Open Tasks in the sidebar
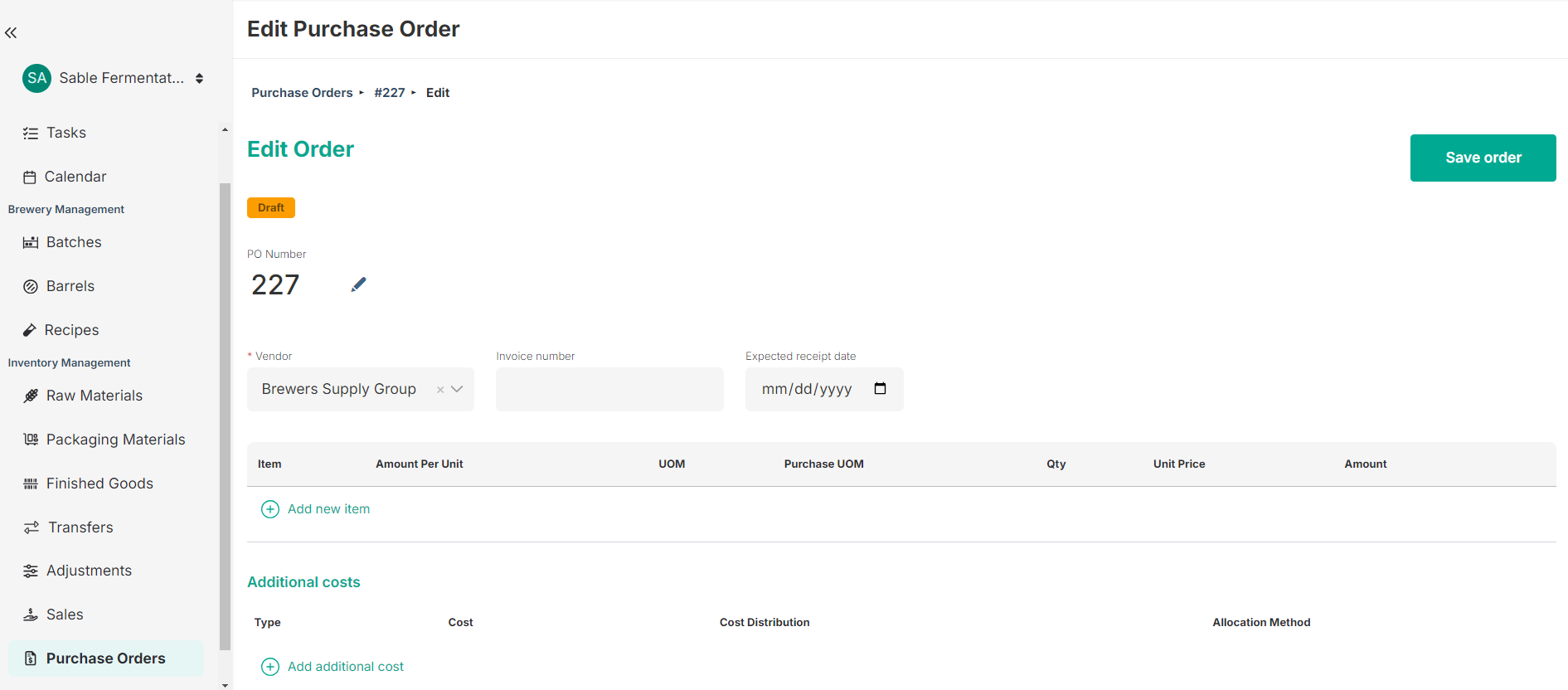Image resolution: width=1568 pixels, height=690 pixels. click(66, 133)
